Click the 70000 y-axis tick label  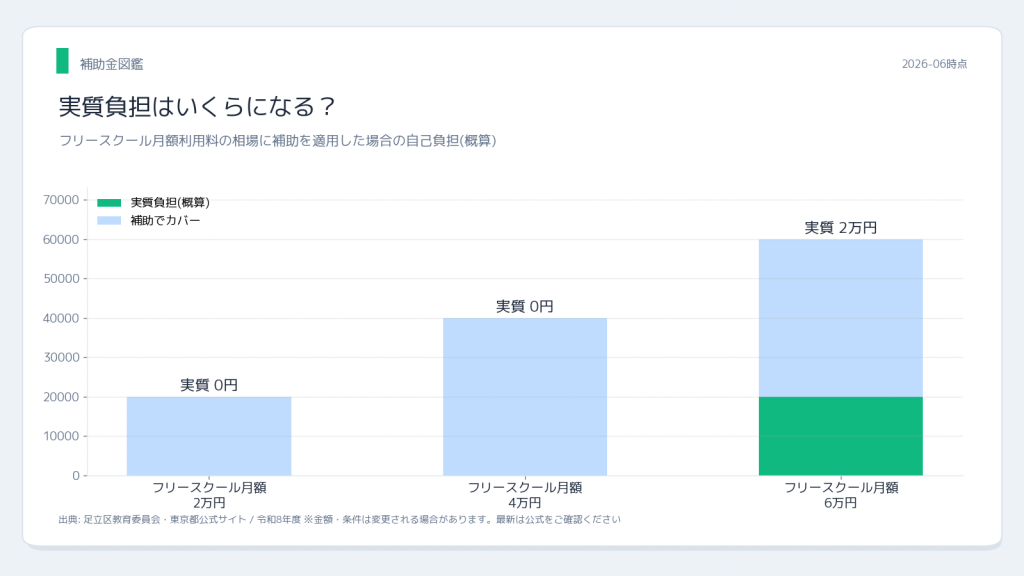tap(61, 200)
